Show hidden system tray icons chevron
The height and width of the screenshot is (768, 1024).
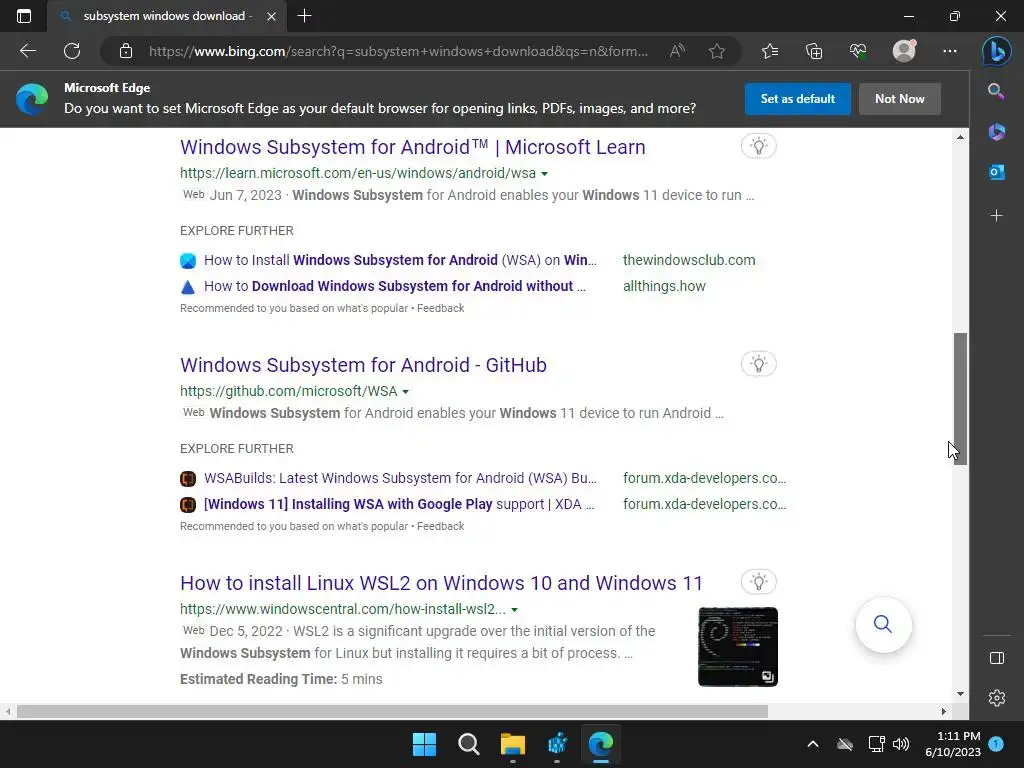click(812, 744)
